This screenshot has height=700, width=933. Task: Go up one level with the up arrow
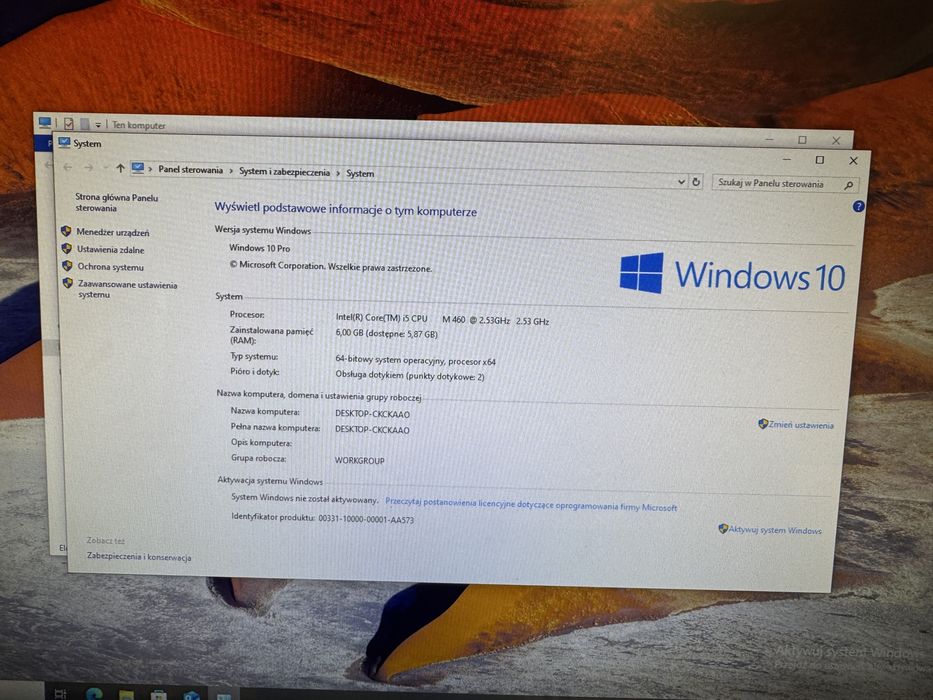point(120,168)
